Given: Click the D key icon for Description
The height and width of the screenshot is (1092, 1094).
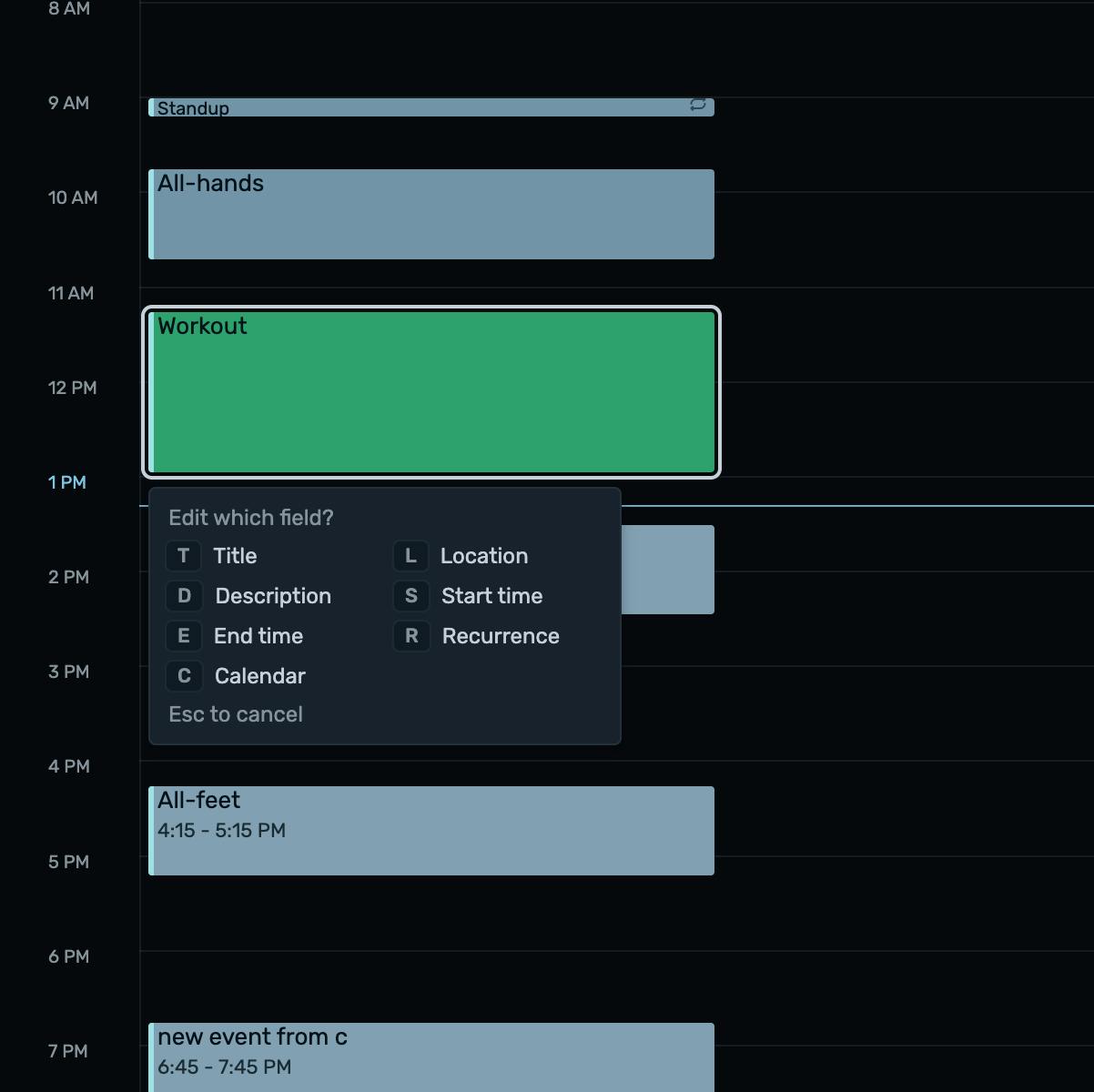Looking at the screenshot, I should (184, 596).
